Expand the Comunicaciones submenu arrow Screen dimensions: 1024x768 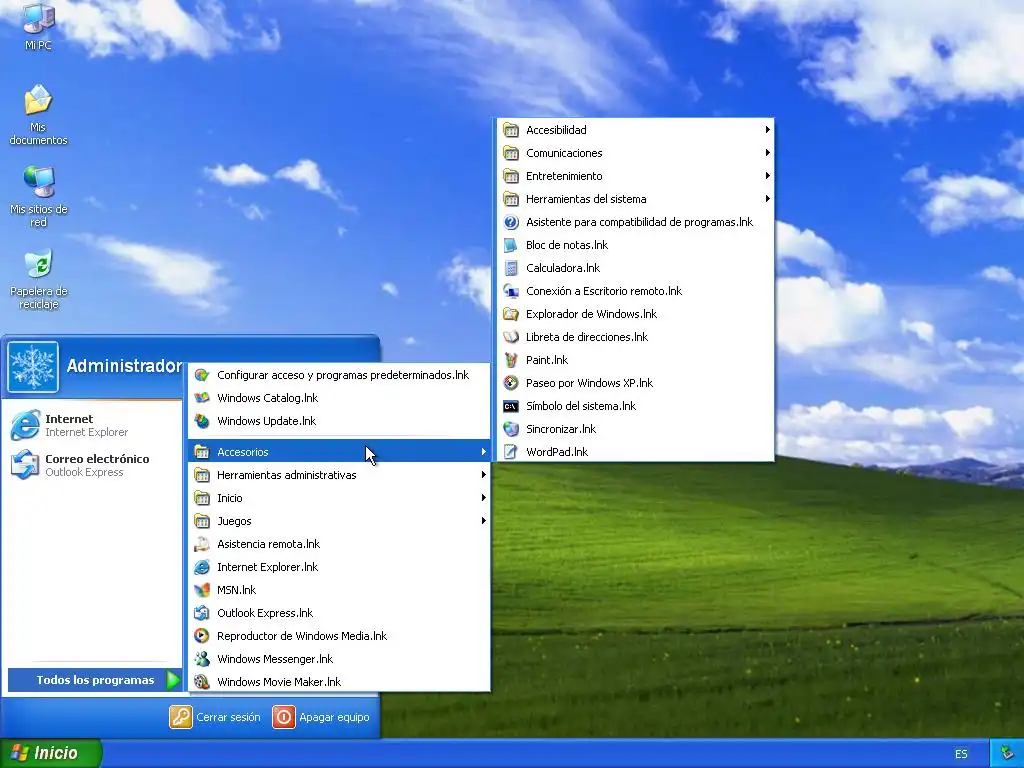click(767, 153)
